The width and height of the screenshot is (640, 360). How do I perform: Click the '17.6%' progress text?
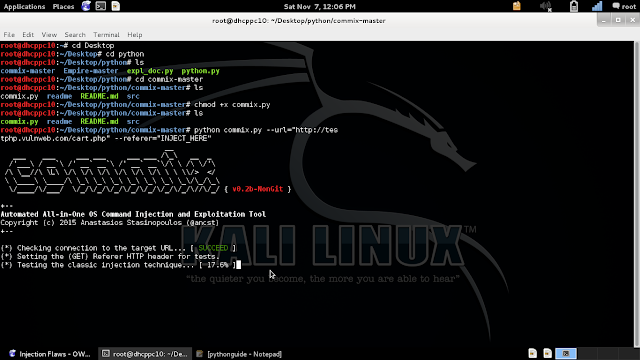point(218,265)
